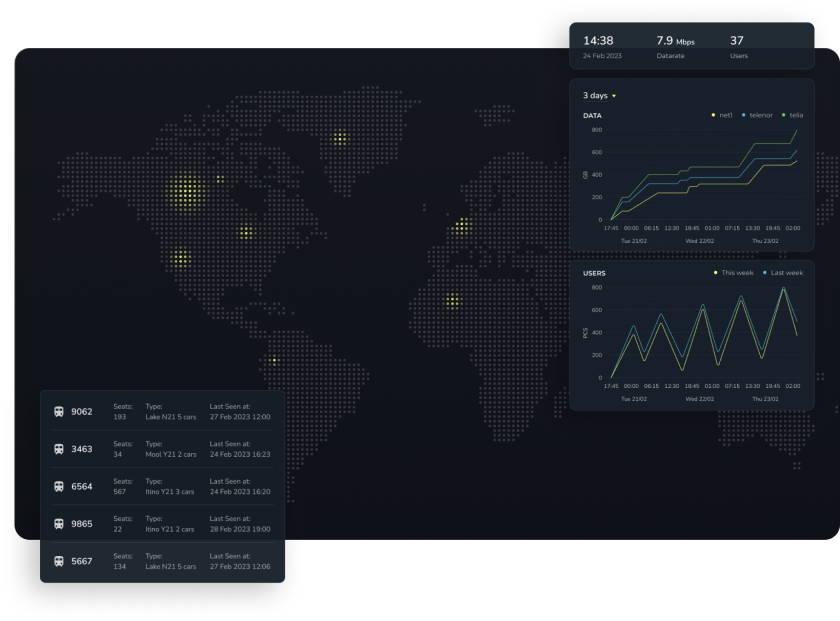
Task: Click the 24 Feb 2023 date under 14:38
Action: tap(602, 56)
